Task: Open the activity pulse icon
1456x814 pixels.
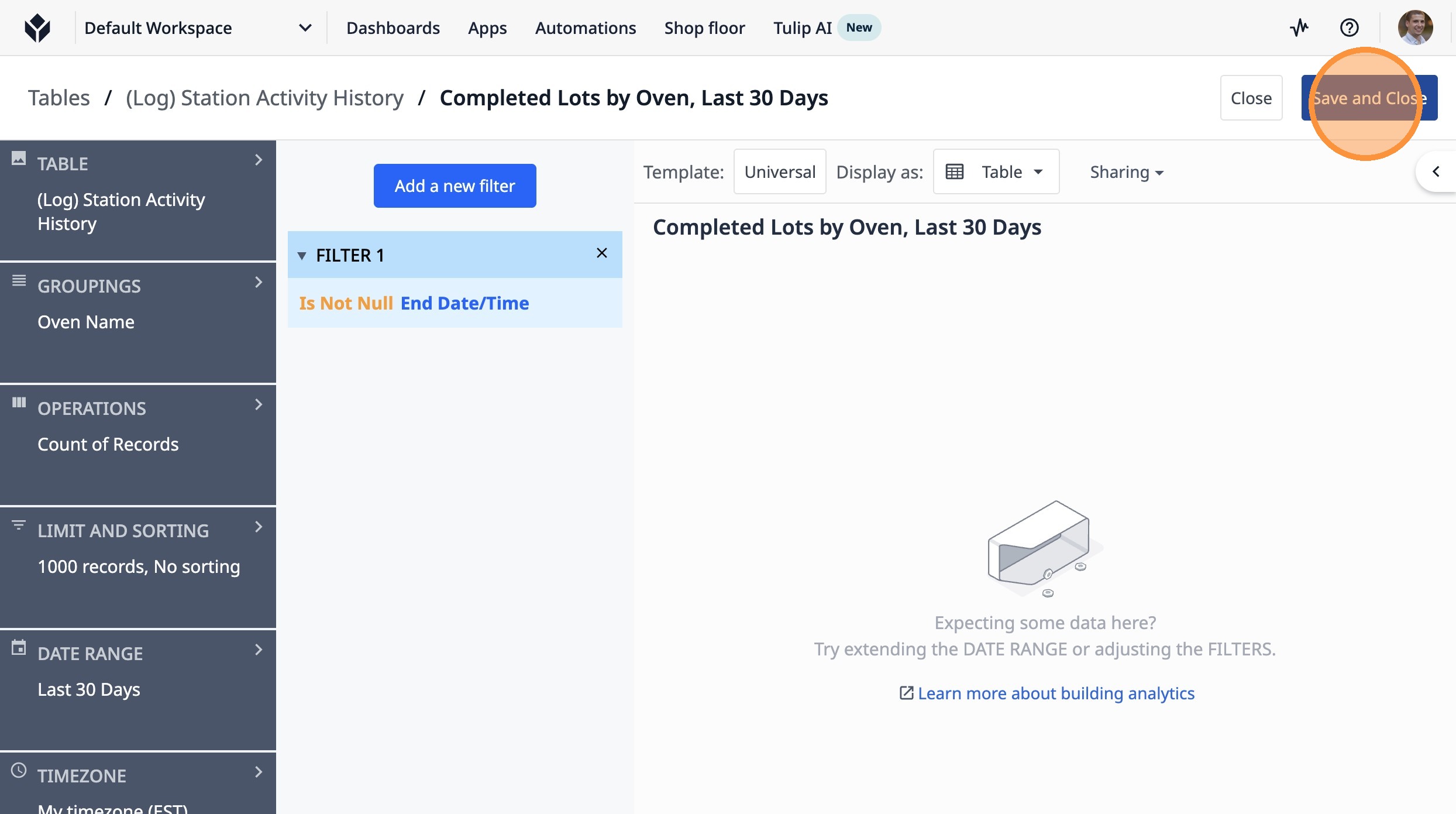Action: coord(1299,28)
